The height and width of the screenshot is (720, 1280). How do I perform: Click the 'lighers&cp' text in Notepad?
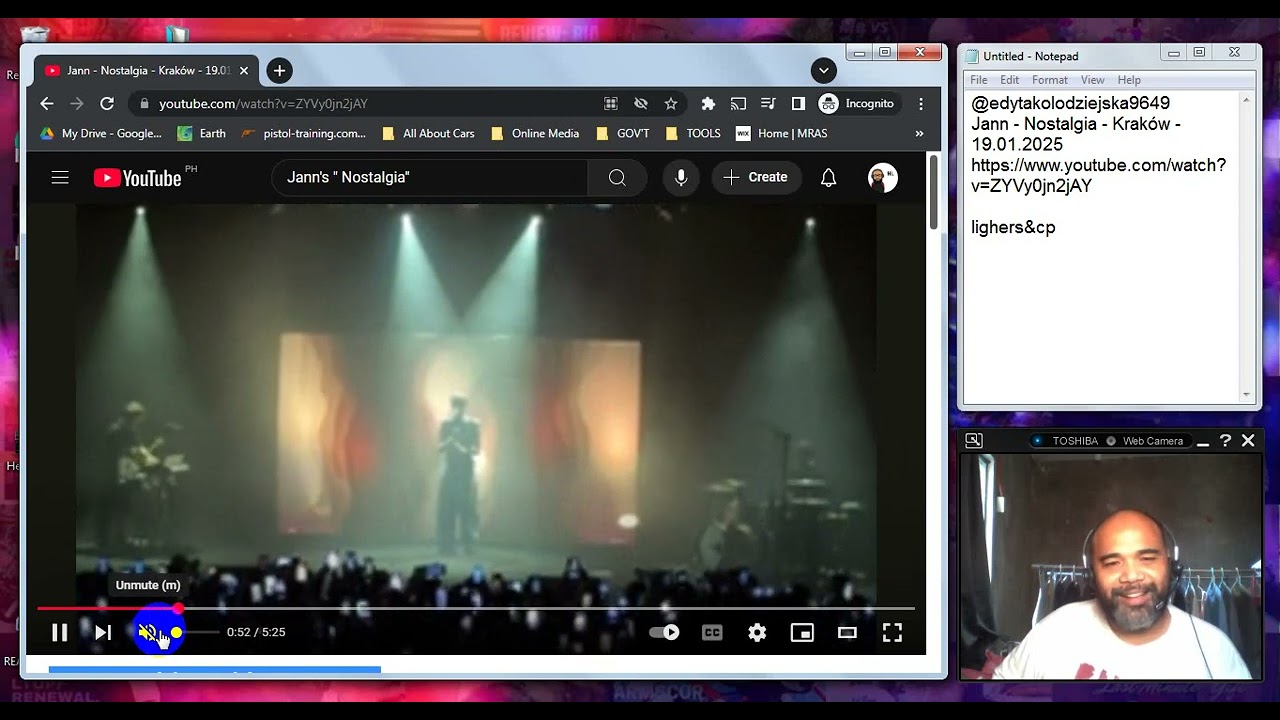coord(1013,227)
